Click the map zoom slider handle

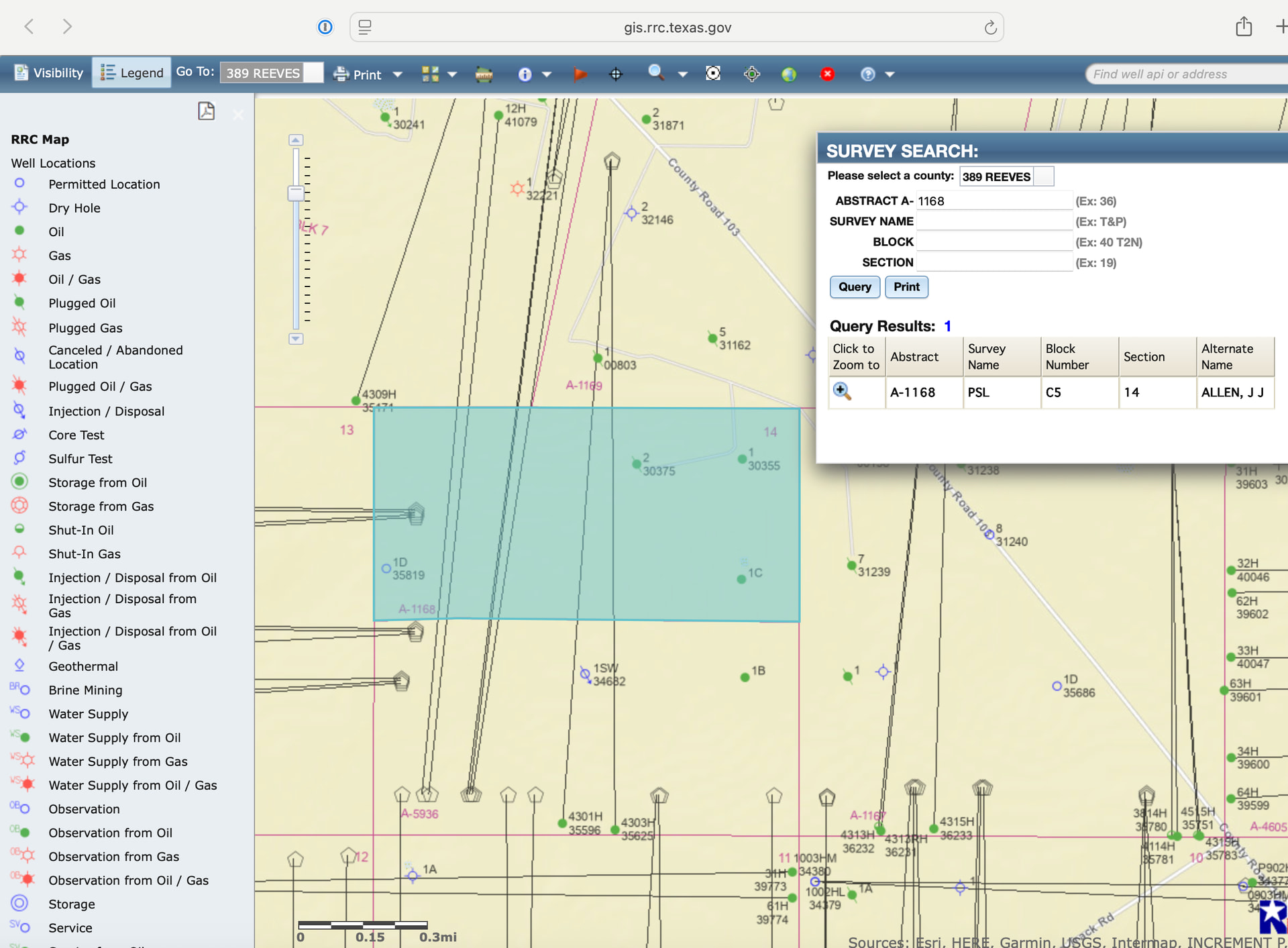(x=295, y=193)
